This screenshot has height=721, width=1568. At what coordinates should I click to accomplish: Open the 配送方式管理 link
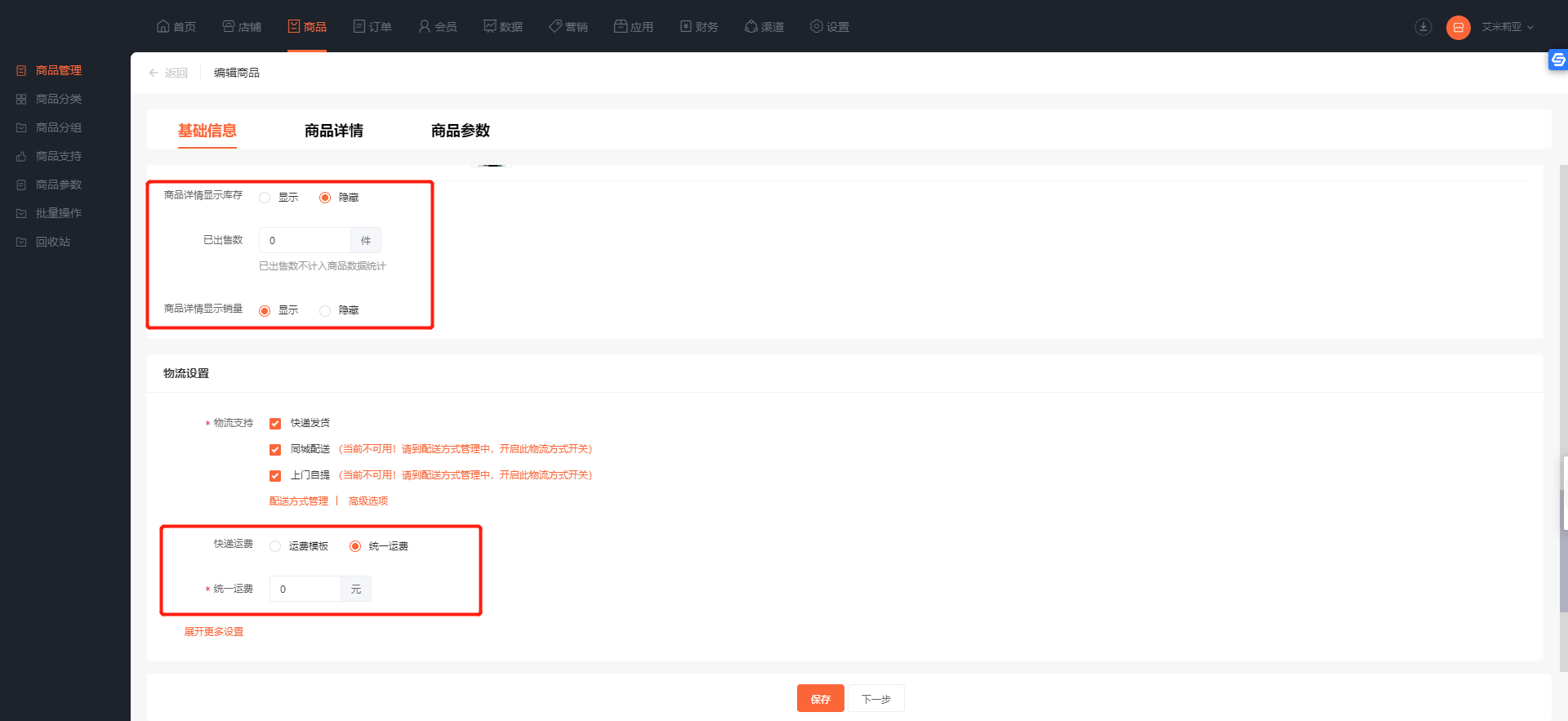(299, 501)
